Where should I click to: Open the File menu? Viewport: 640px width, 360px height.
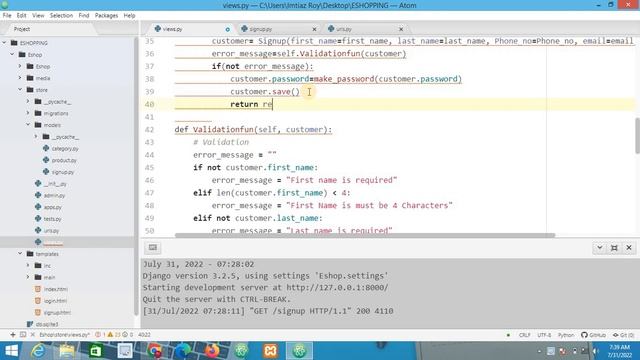click(x=7, y=16)
